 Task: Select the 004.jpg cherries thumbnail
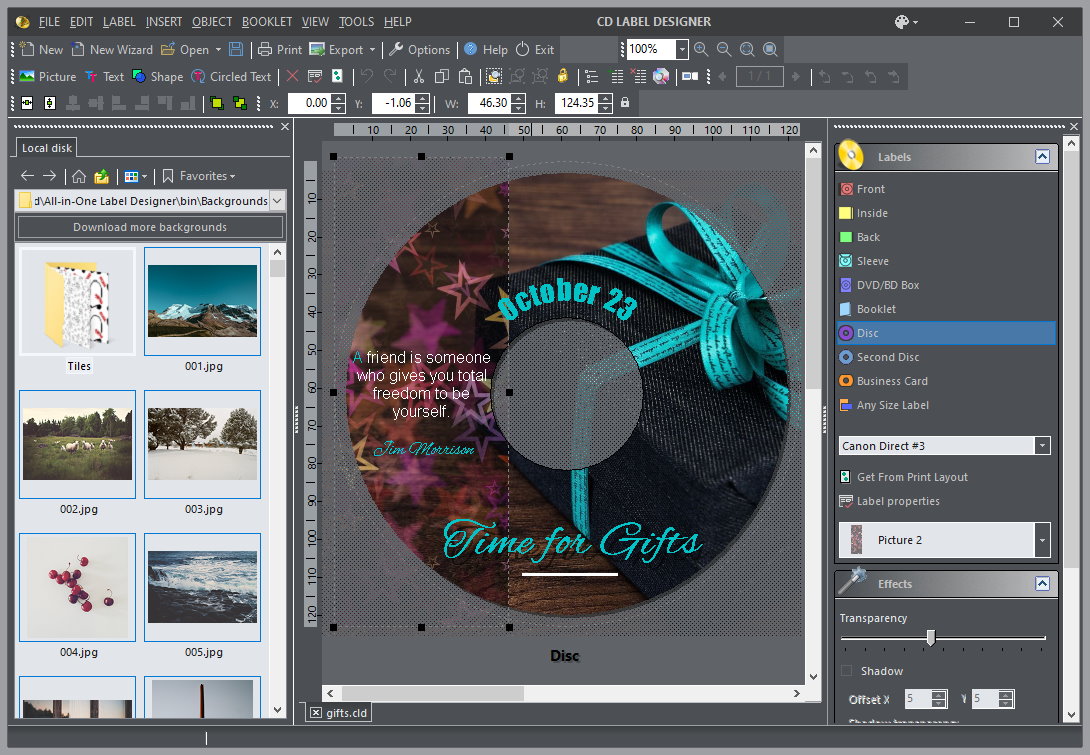point(78,586)
